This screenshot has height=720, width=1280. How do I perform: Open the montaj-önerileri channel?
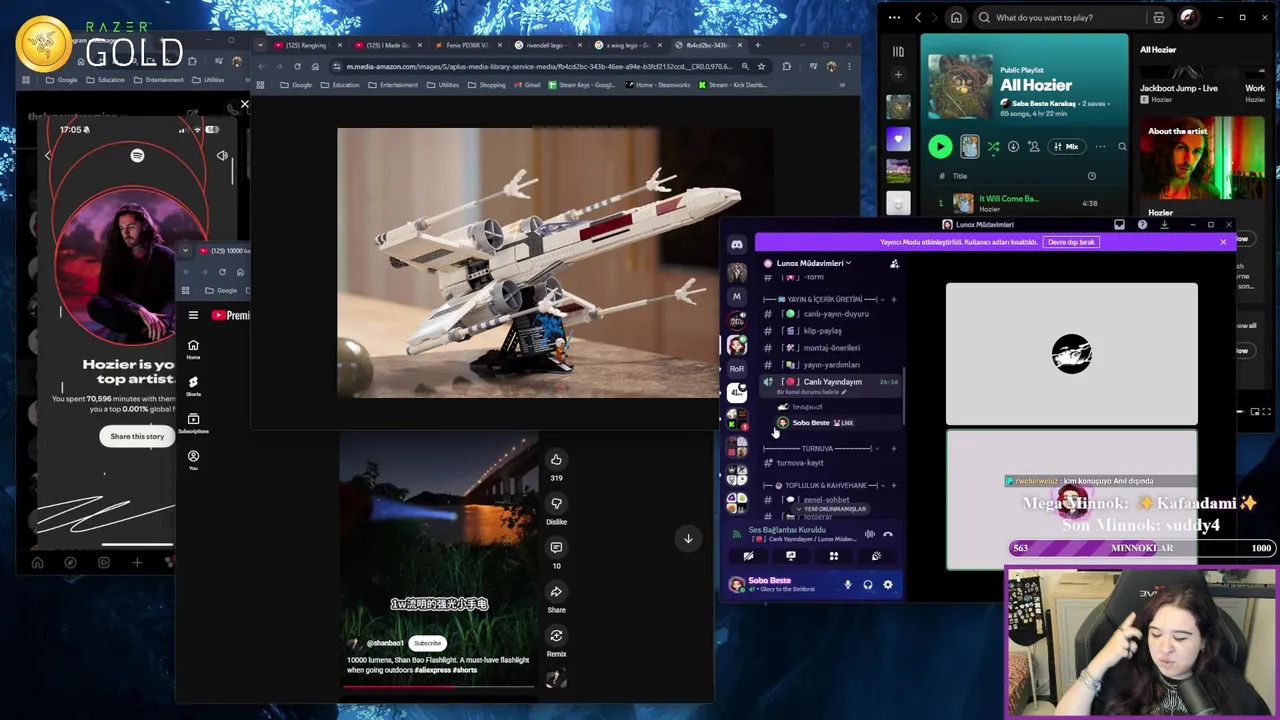tap(830, 348)
